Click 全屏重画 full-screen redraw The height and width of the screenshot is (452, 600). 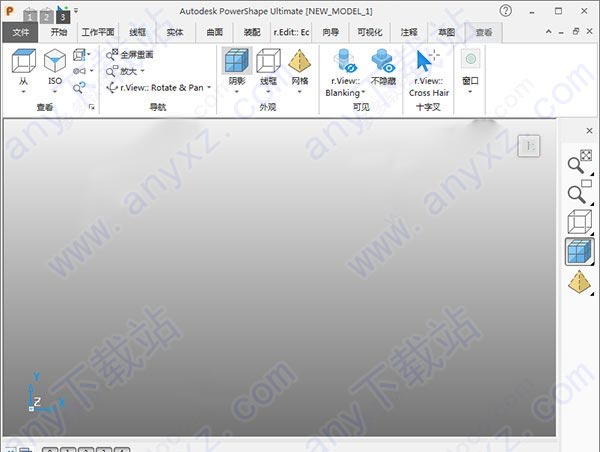click(x=130, y=55)
